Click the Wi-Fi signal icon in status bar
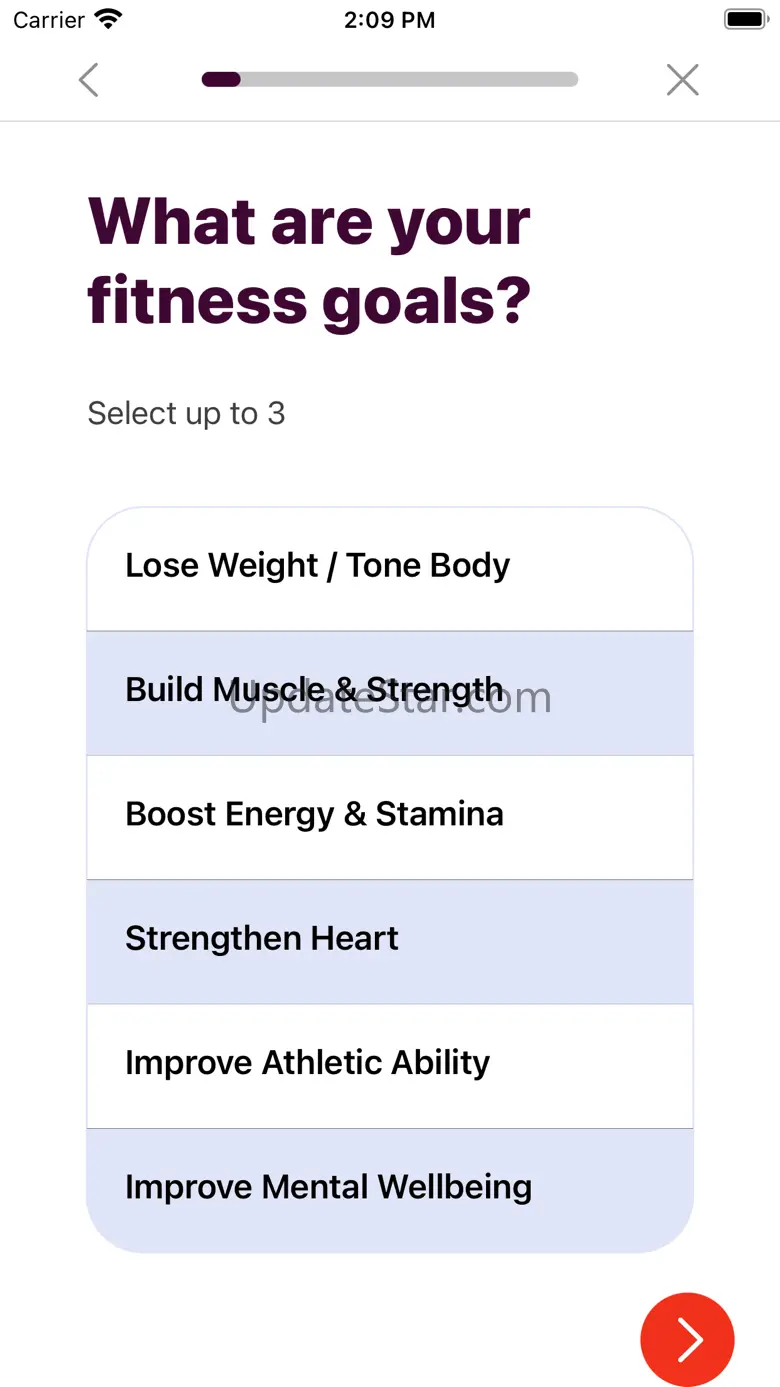The height and width of the screenshot is (1387, 780). [x=107, y=19]
